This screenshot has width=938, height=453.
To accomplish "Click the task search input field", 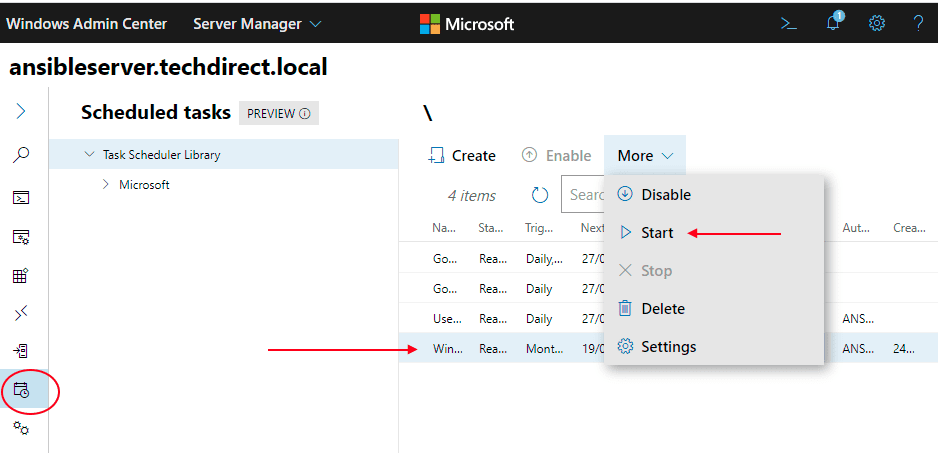I will pyautogui.click(x=584, y=195).
